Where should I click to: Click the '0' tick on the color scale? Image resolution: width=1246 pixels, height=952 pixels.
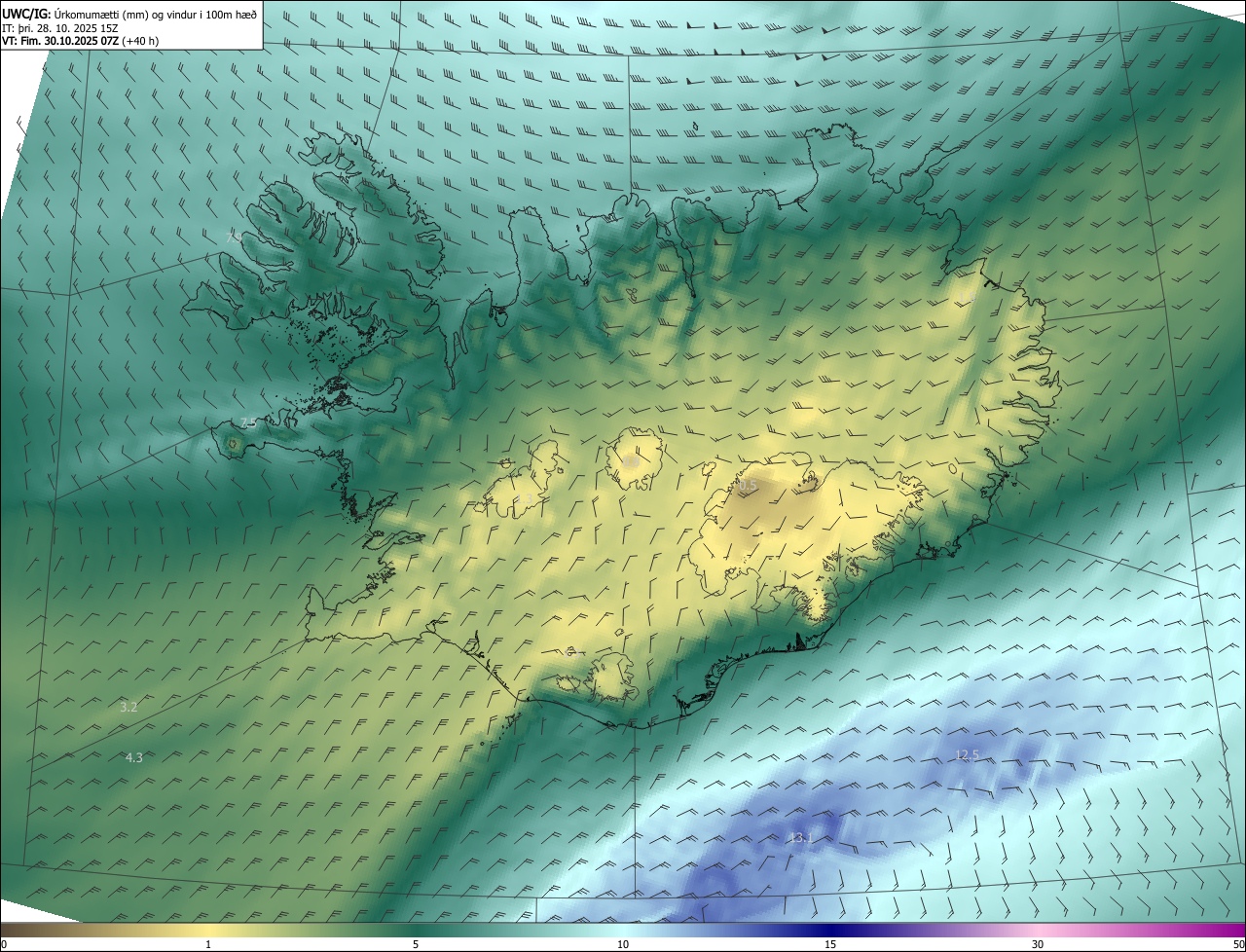pyautogui.click(x=4, y=944)
